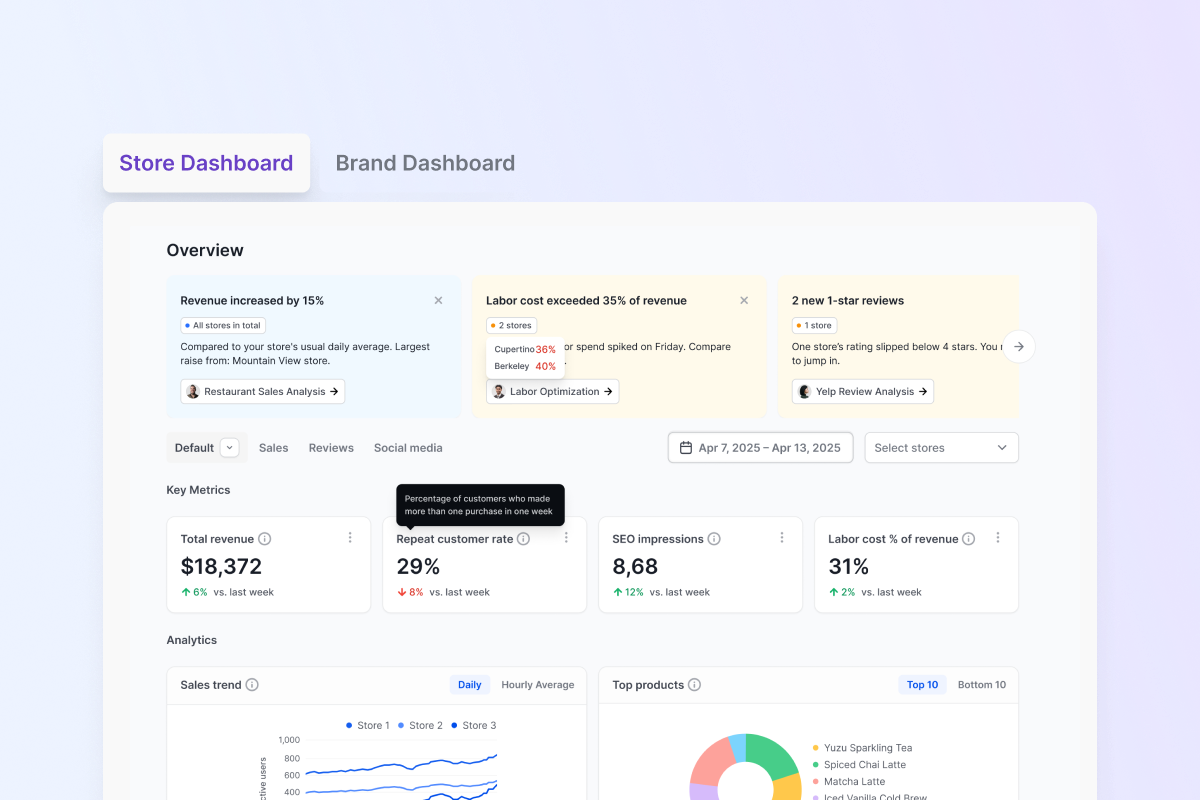Open SEO impressions card options menu
1200x800 pixels.
(x=782, y=538)
